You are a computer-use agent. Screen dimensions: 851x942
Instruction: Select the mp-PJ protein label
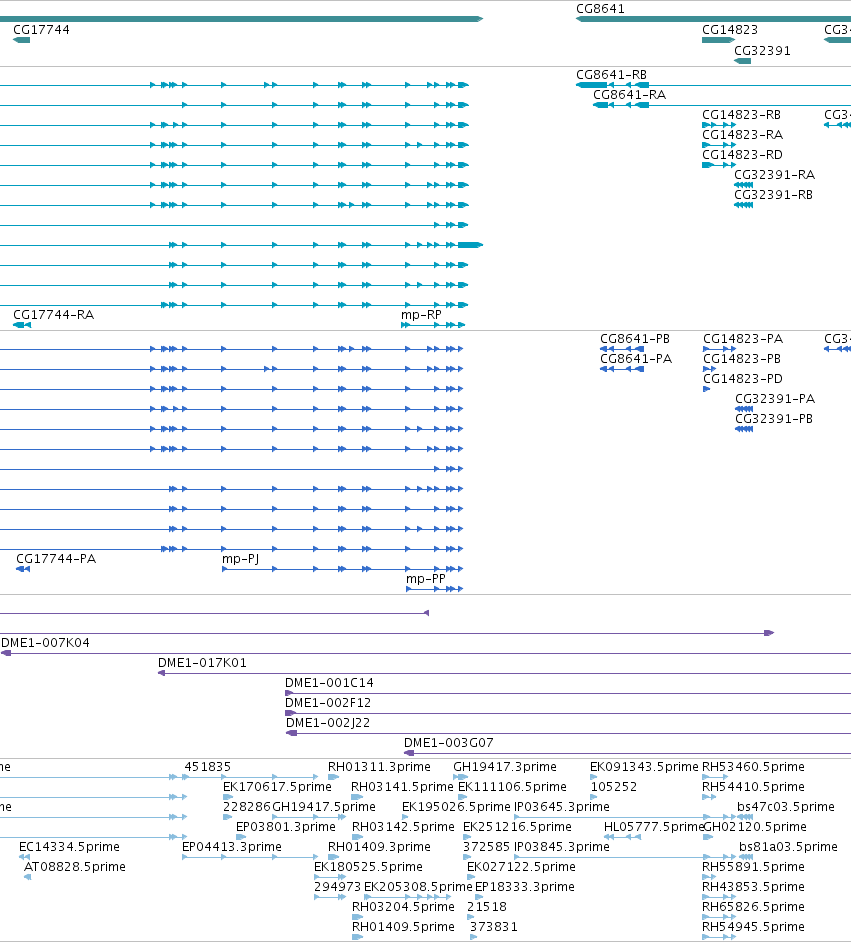coord(240,559)
